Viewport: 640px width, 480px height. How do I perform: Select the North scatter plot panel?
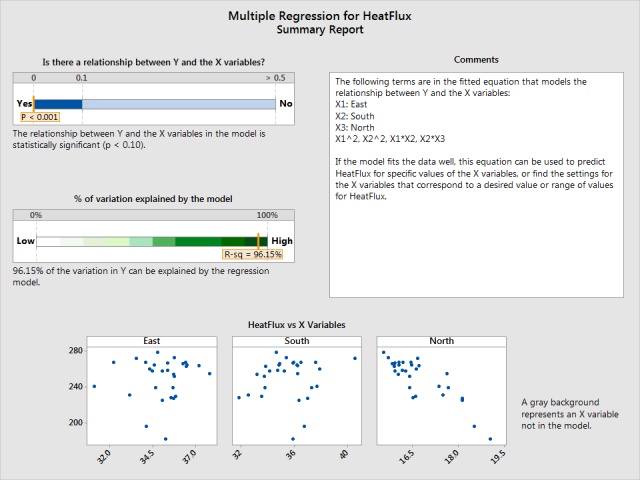441,394
